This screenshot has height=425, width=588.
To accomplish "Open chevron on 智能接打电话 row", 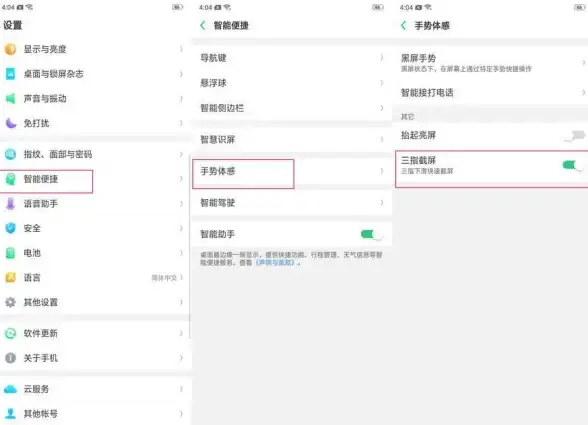I will [x=584, y=92].
